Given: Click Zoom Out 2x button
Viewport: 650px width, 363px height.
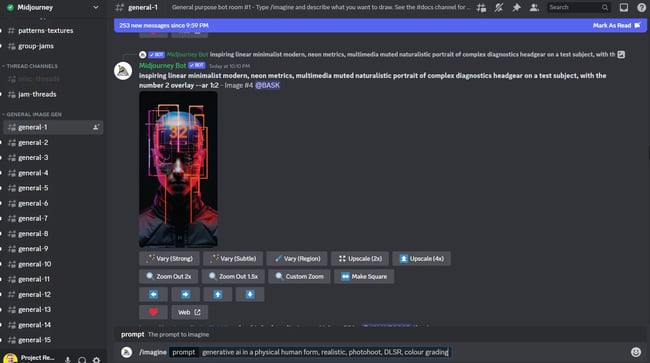Looking at the screenshot, I should click(169, 276).
